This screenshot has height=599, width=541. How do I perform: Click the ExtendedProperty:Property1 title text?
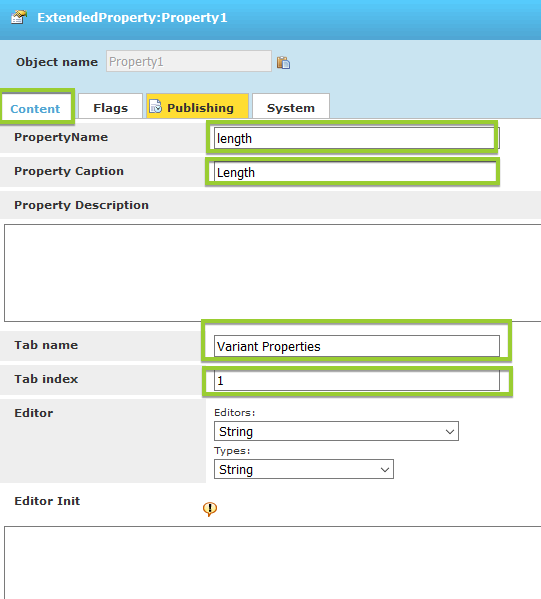tap(132, 18)
